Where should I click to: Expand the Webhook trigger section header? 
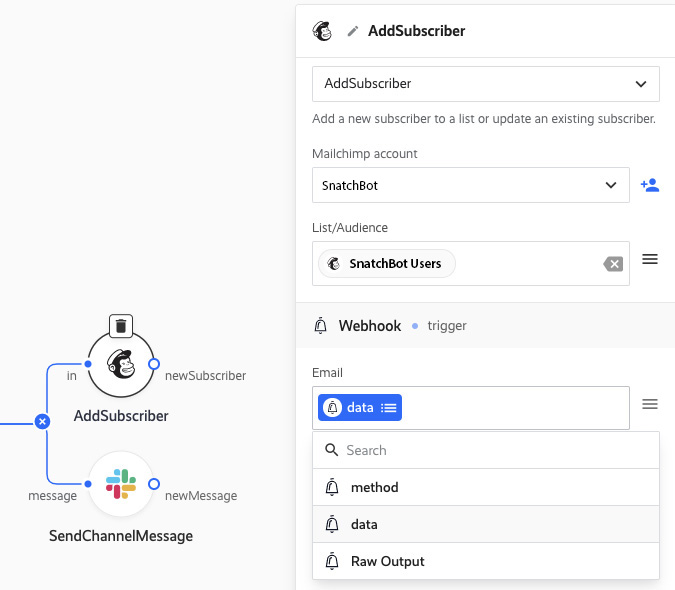(485, 325)
